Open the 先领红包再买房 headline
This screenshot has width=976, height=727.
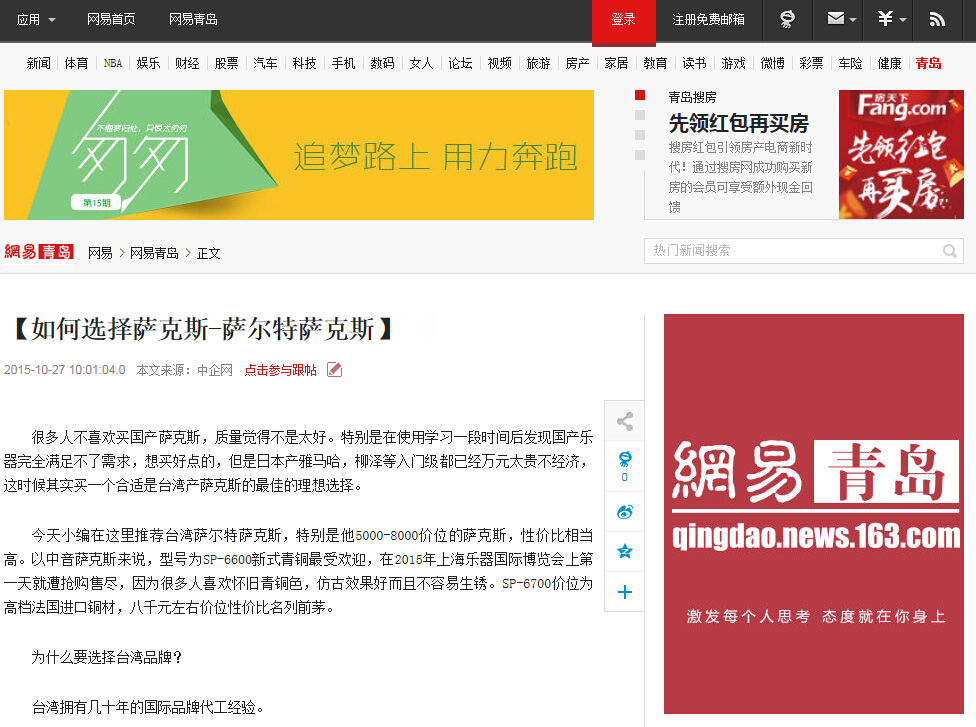tap(739, 123)
